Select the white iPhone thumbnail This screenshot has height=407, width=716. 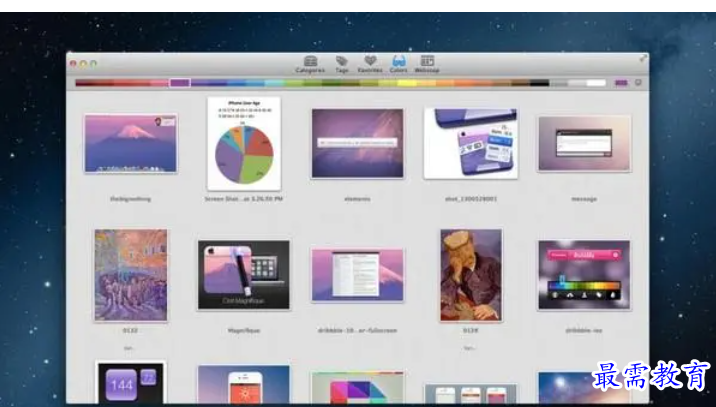point(244,384)
